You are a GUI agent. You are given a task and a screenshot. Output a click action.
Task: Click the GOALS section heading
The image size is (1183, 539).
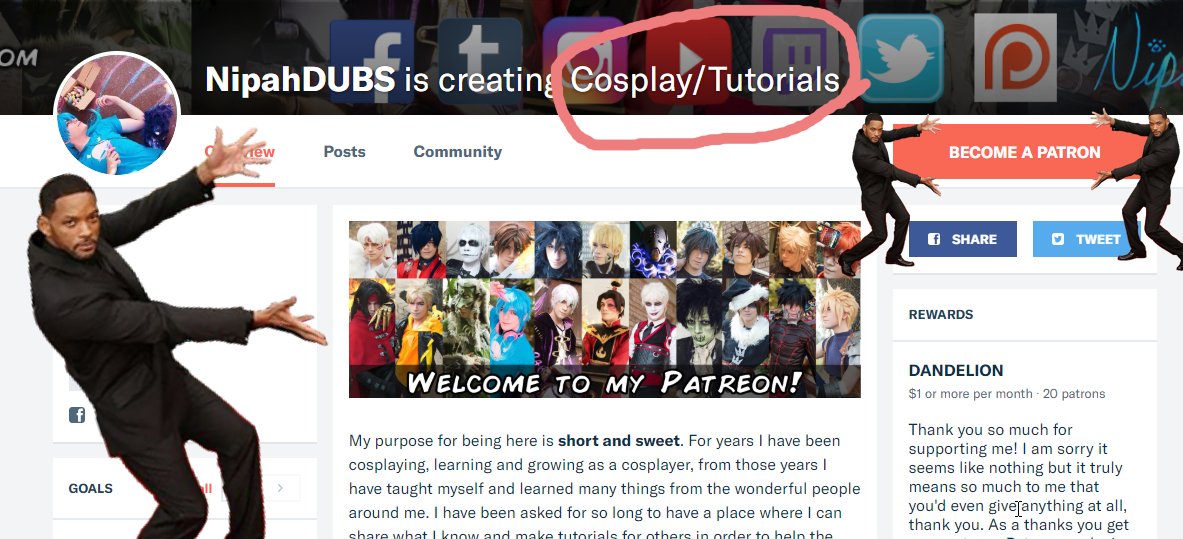[x=91, y=488]
